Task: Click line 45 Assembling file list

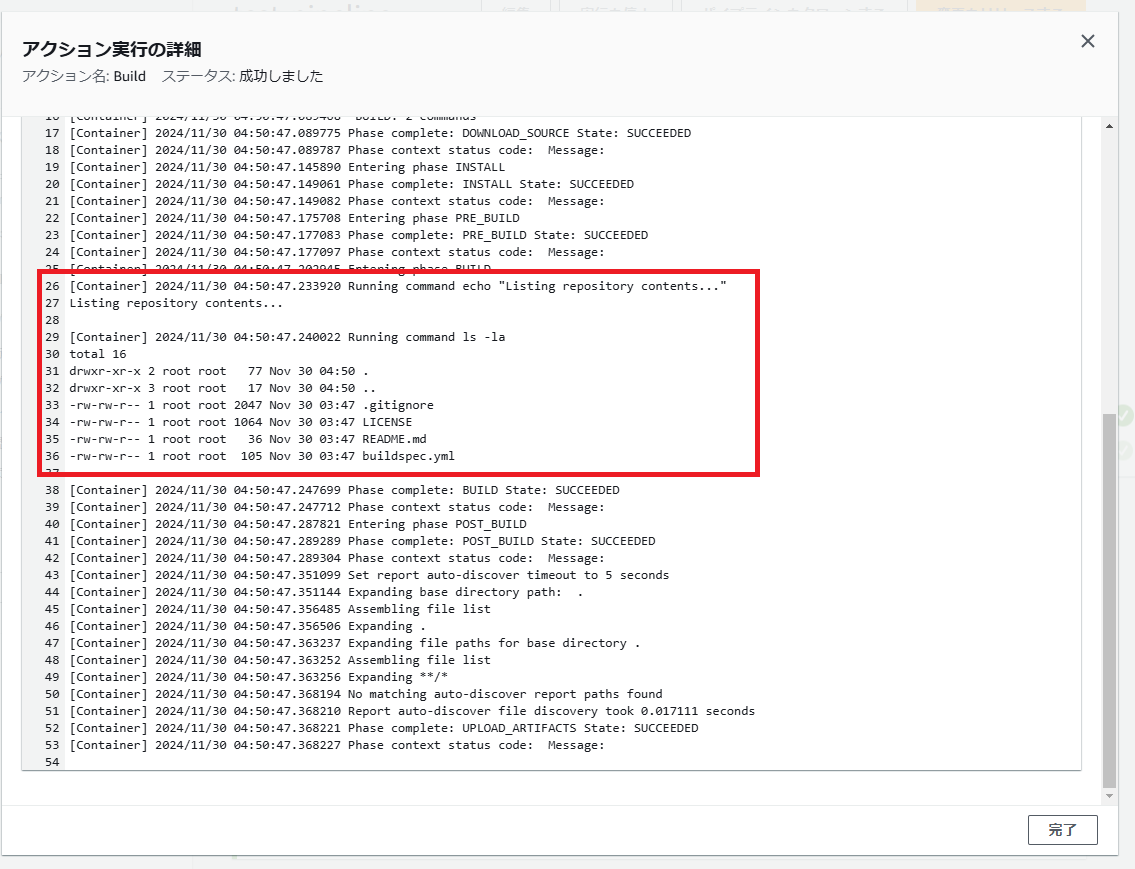Action: pyautogui.click(x=280, y=609)
